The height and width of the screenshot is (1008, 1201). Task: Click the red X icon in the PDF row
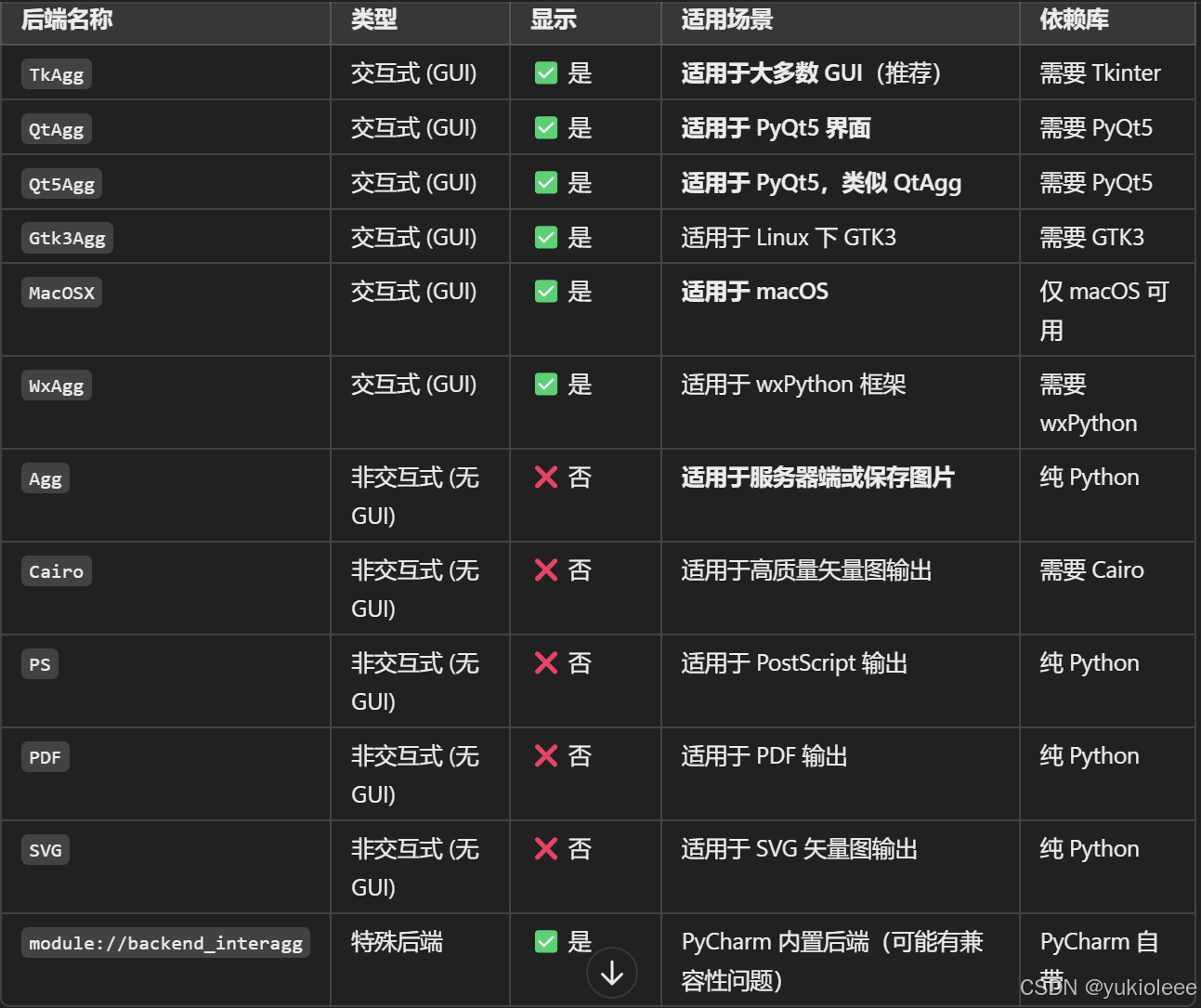coord(545,755)
